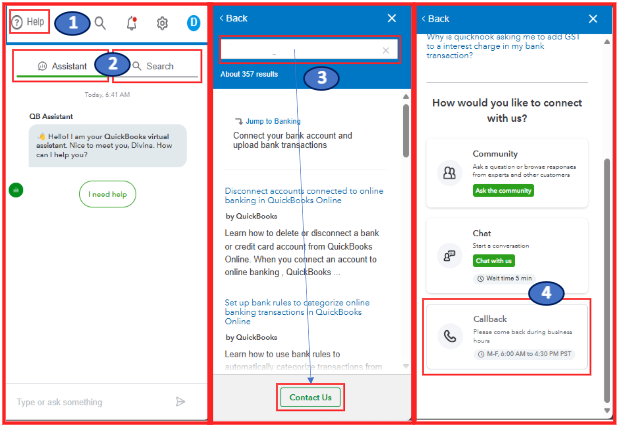This screenshot has width=618, height=426.
Task: Click the scroll down arrow in the results panel
Action: (x=406, y=366)
